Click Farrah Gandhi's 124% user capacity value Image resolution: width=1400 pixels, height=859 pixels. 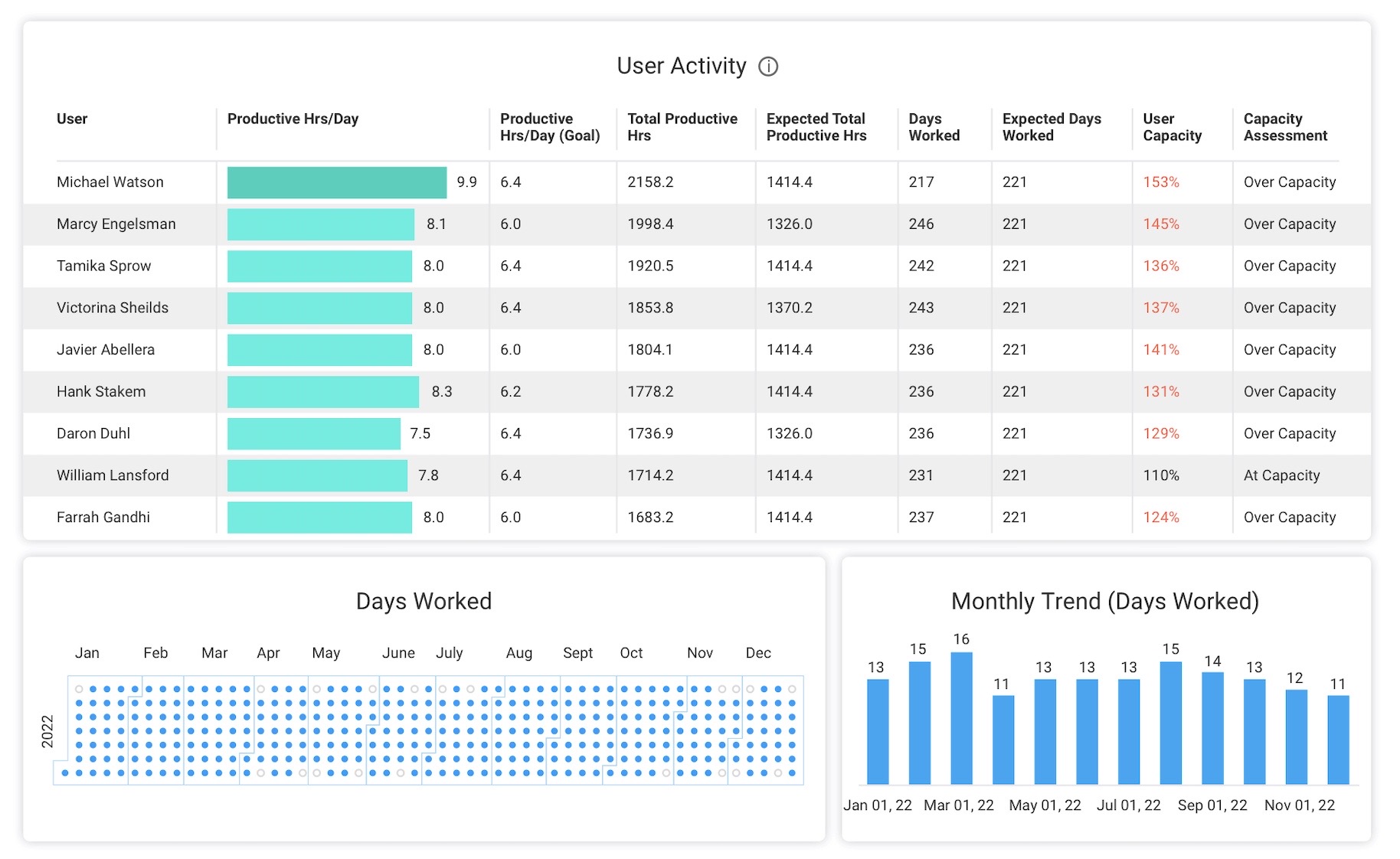[x=1160, y=518]
